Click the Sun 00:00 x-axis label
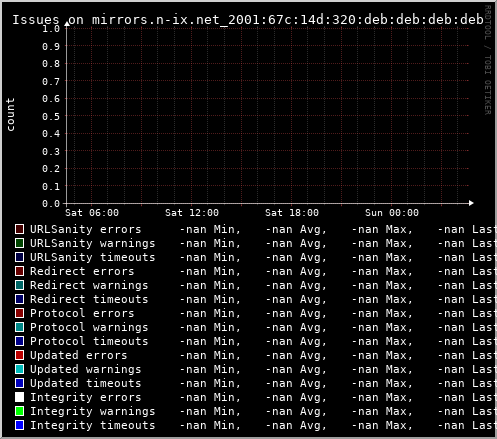 (392, 213)
